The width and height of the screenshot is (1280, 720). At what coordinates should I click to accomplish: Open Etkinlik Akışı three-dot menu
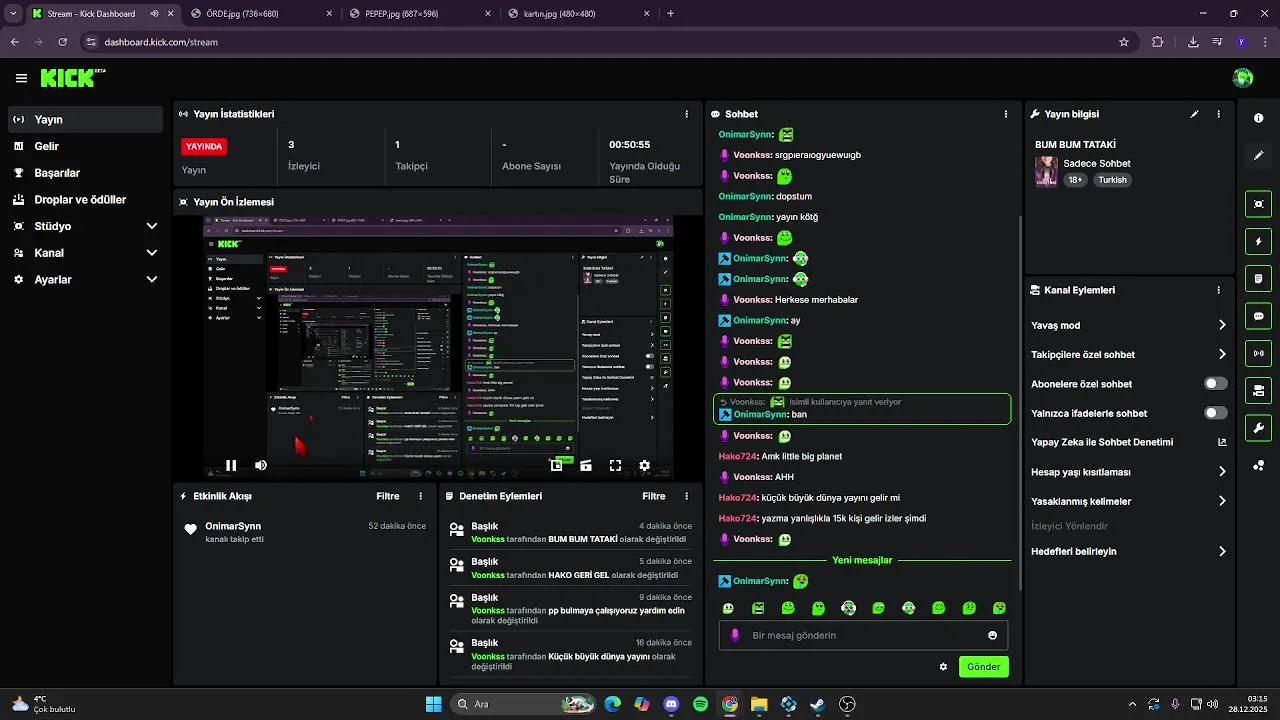[420, 496]
